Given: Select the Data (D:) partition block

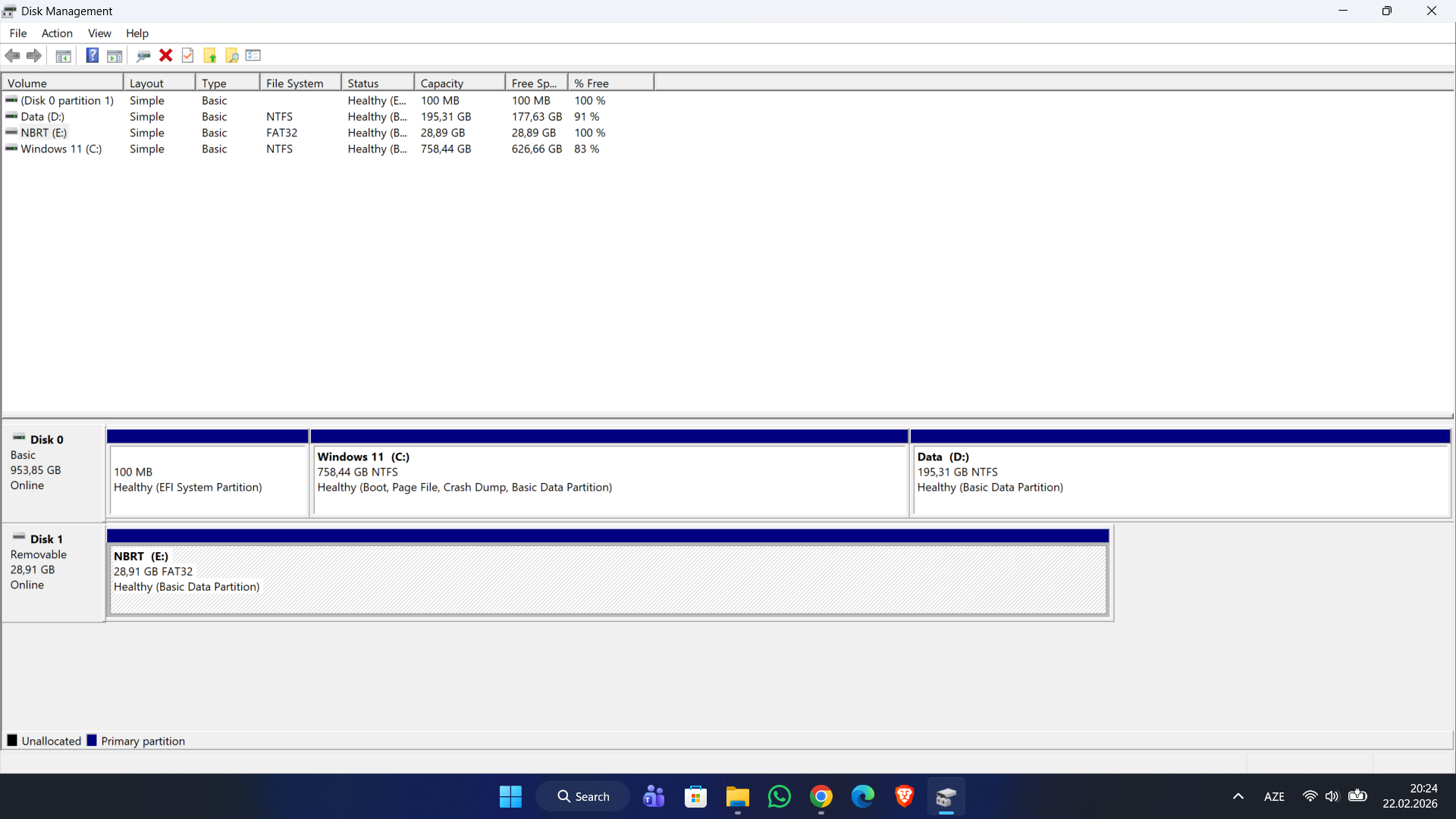Looking at the screenshot, I should tap(1181, 474).
